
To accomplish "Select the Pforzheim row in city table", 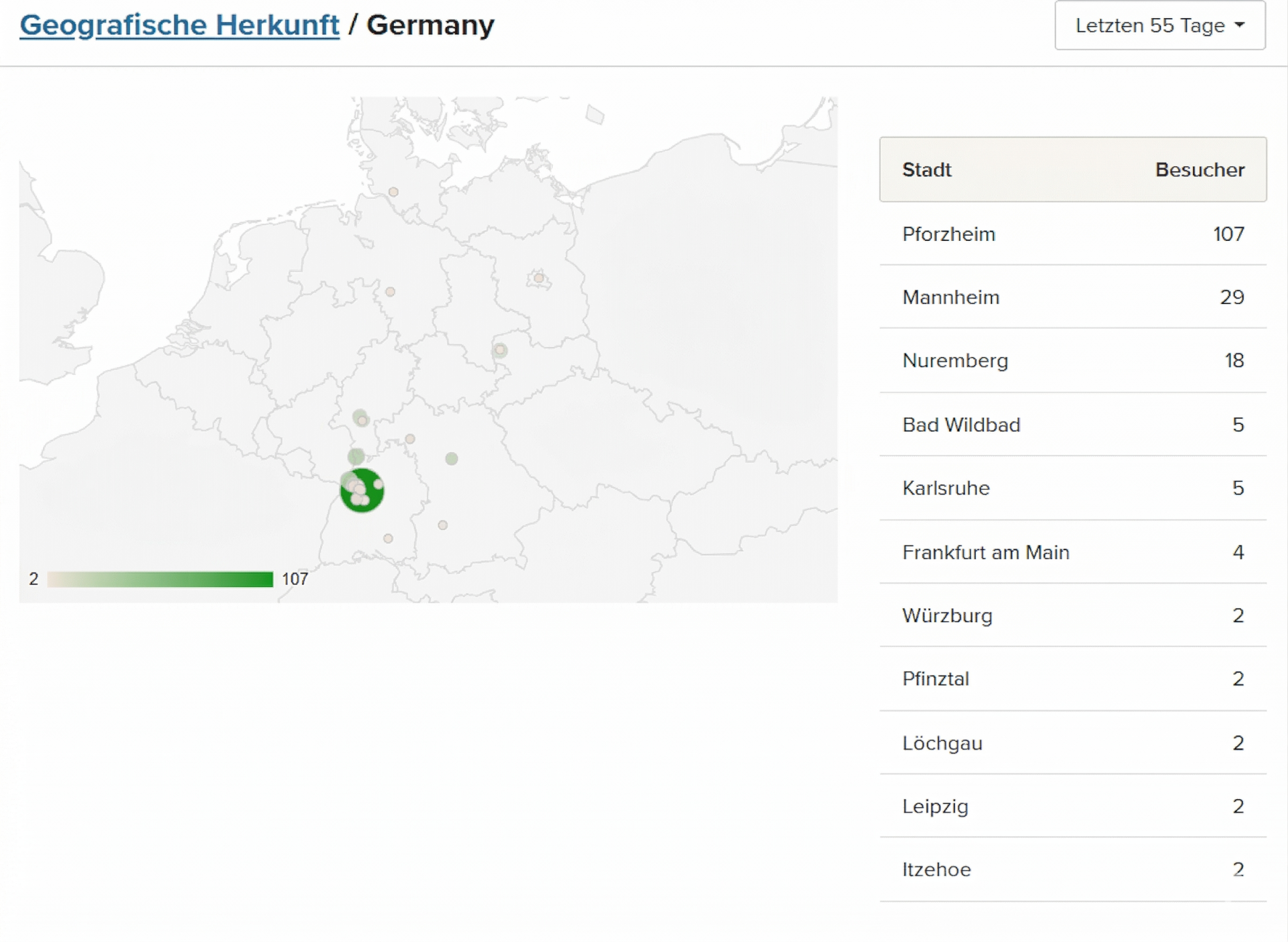I will click(x=1073, y=234).
